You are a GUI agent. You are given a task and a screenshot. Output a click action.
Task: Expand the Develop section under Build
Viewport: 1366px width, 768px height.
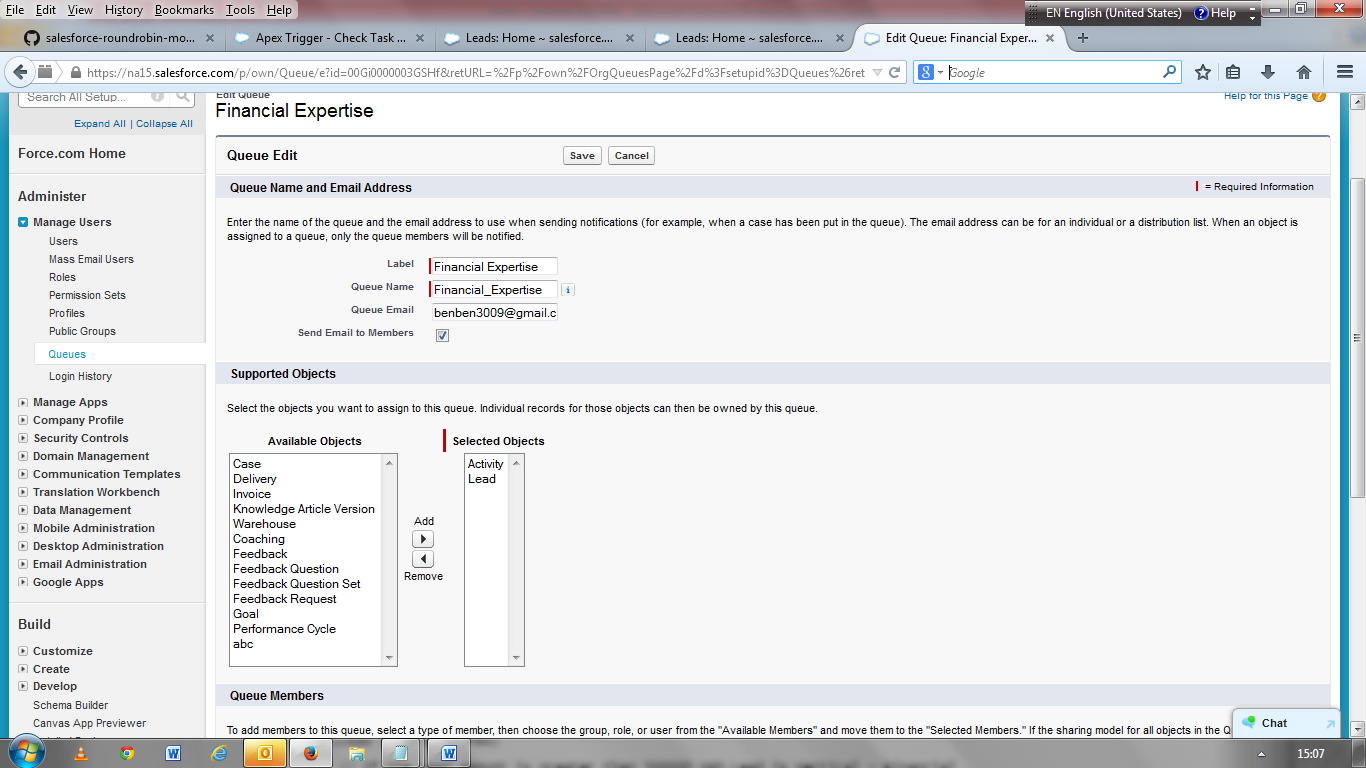coord(23,686)
